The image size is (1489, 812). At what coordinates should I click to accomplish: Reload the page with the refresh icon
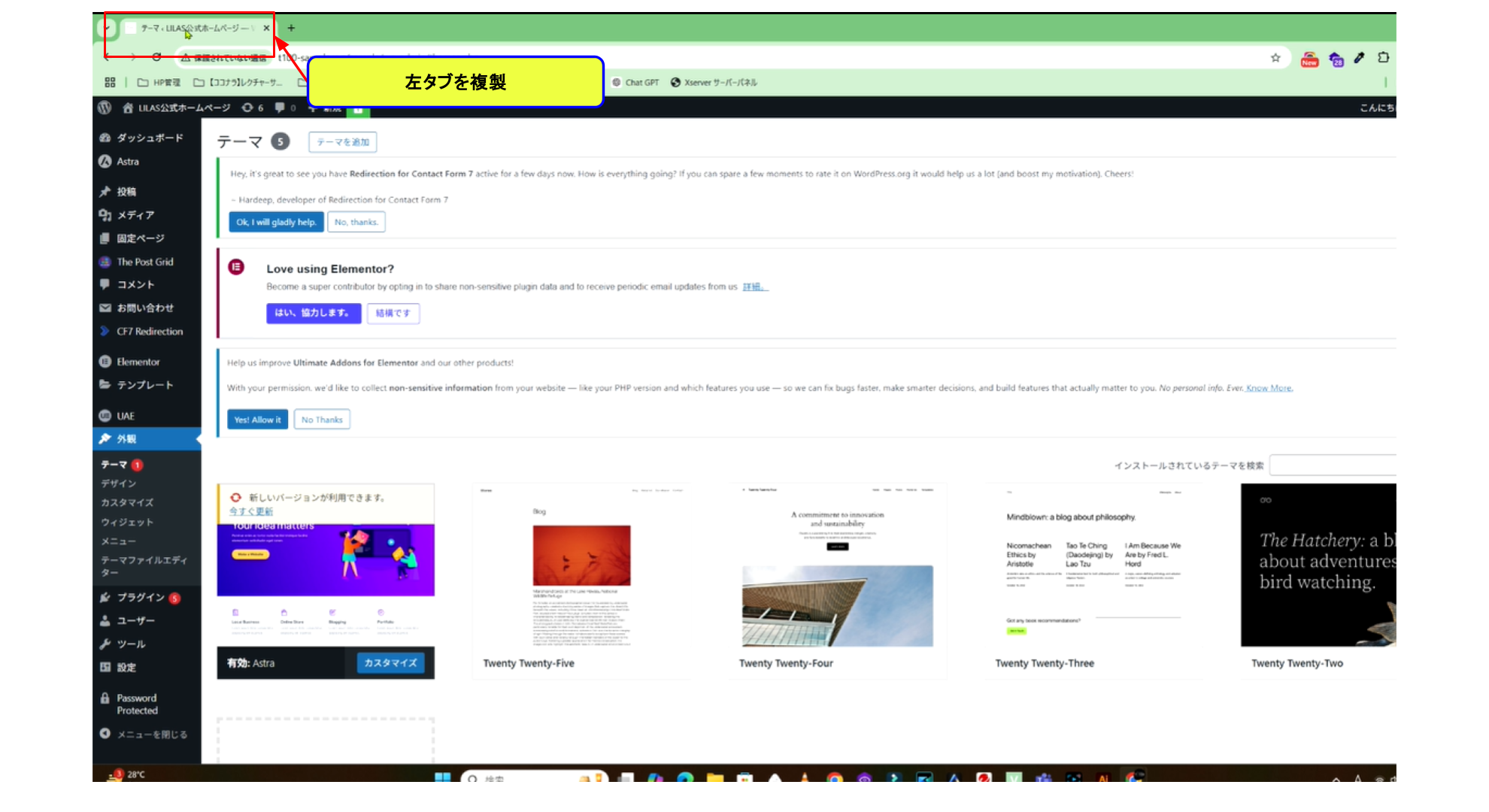point(156,56)
